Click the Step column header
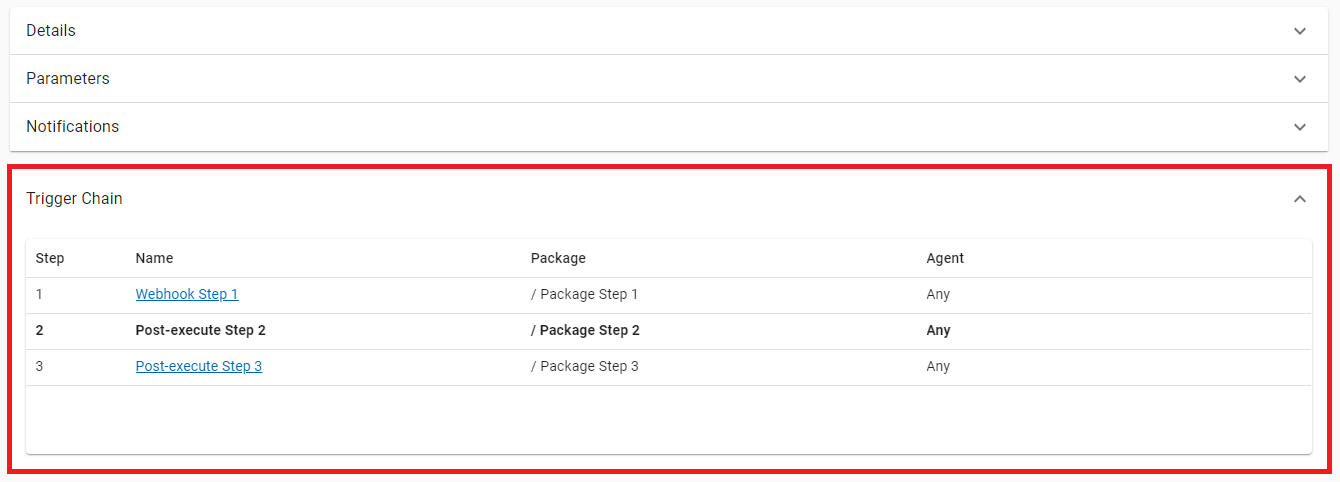The image size is (1340, 482). click(x=50, y=259)
